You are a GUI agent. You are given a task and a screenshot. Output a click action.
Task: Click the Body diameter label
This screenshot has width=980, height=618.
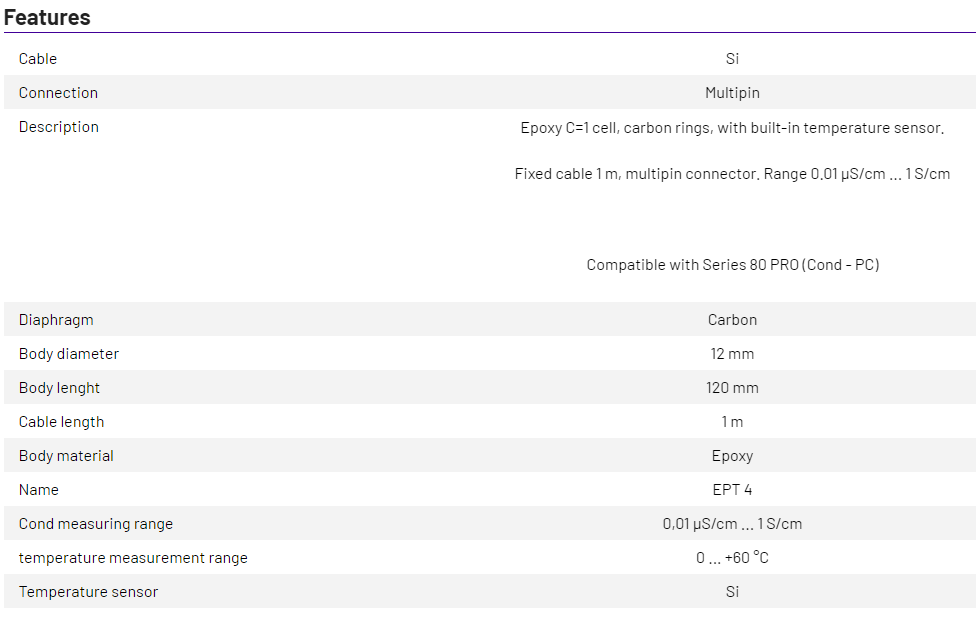(x=68, y=354)
